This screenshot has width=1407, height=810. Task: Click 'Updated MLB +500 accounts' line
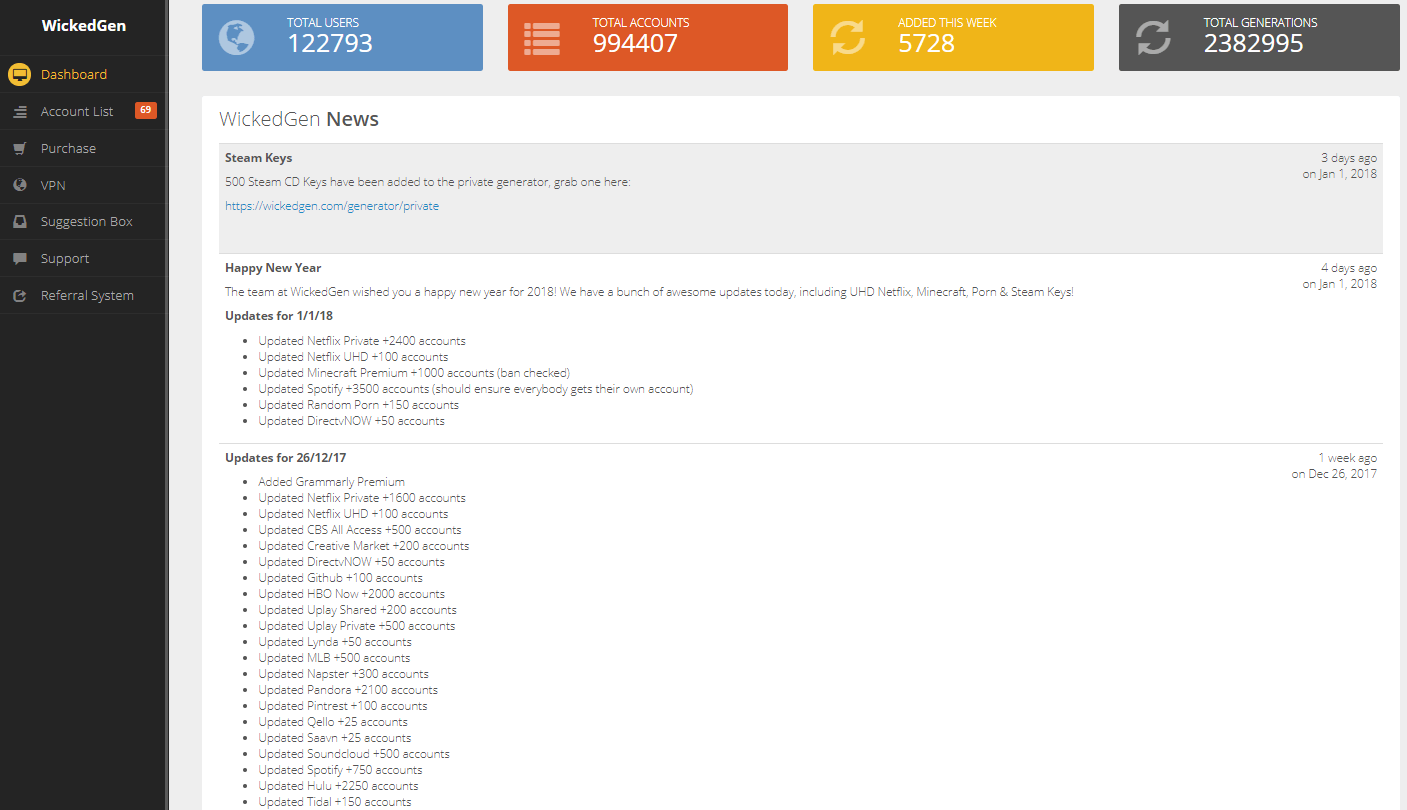pyautogui.click(x=334, y=658)
